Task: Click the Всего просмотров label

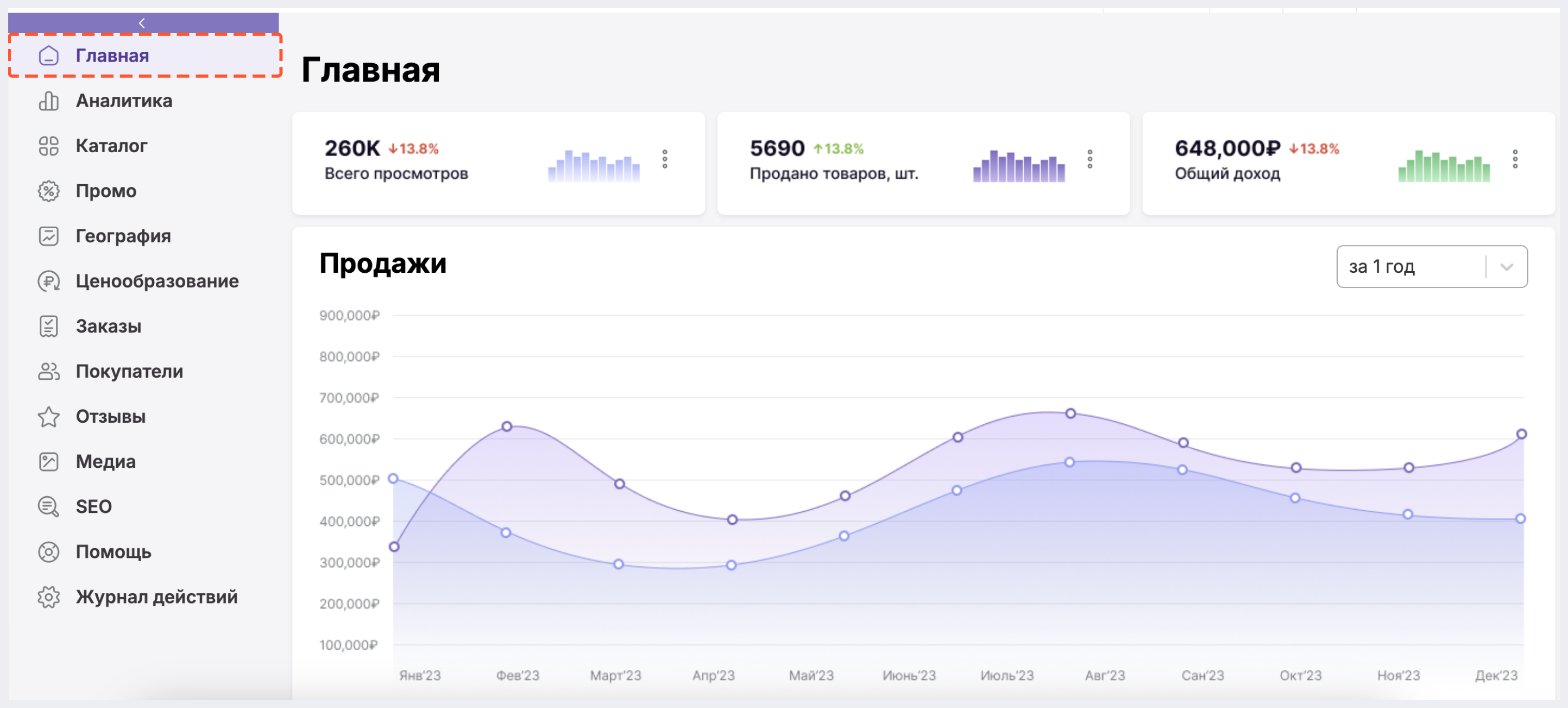Action: click(x=396, y=173)
